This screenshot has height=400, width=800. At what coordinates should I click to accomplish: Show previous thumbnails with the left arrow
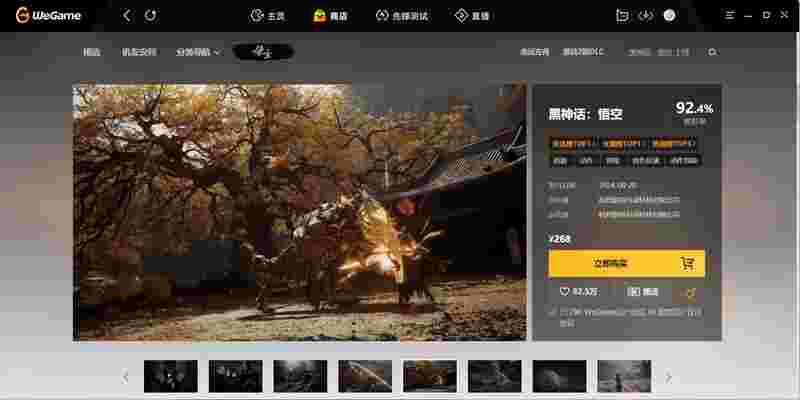(x=125, y=377)
